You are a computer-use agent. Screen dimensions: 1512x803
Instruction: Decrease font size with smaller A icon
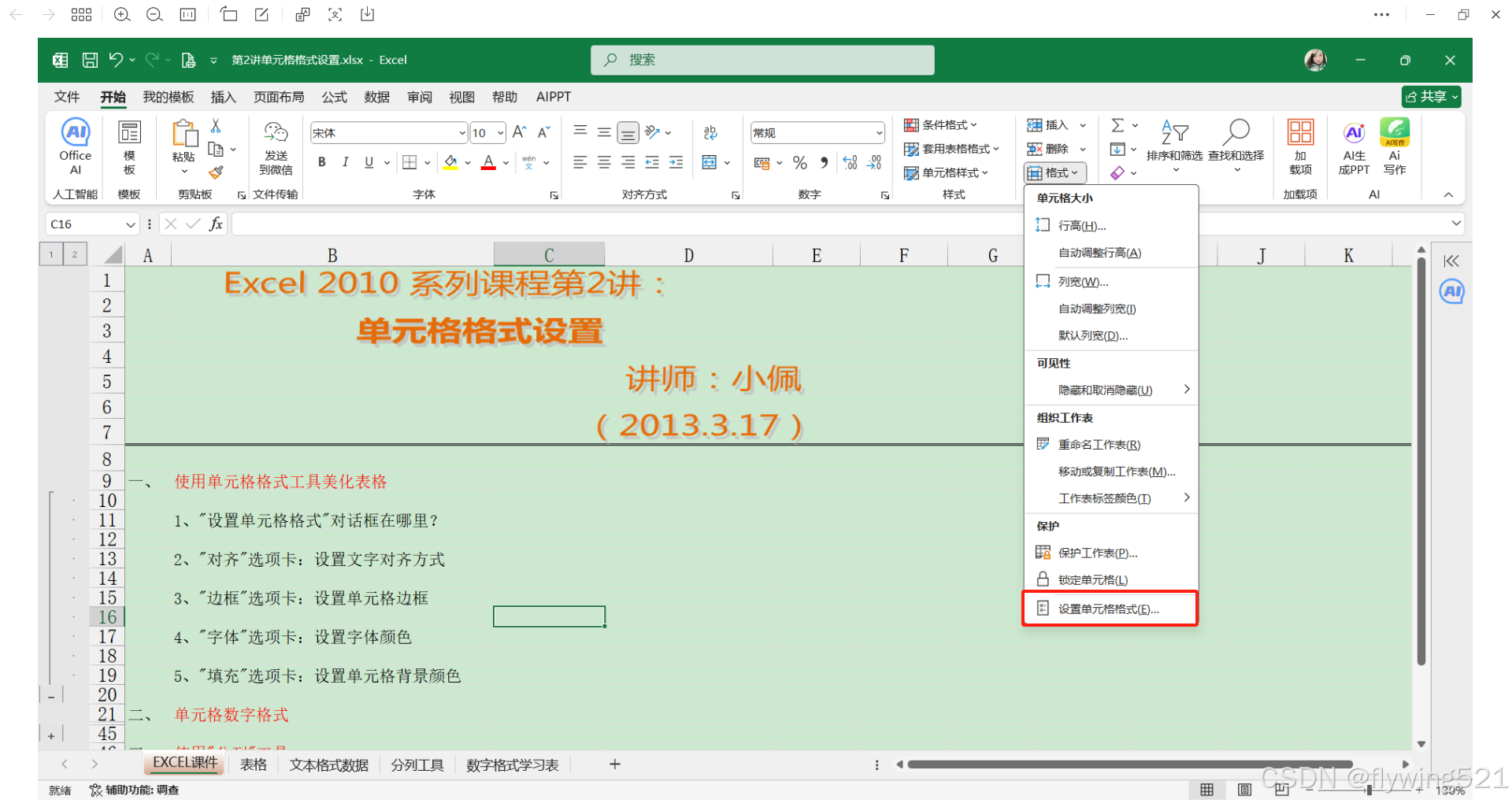543,132
